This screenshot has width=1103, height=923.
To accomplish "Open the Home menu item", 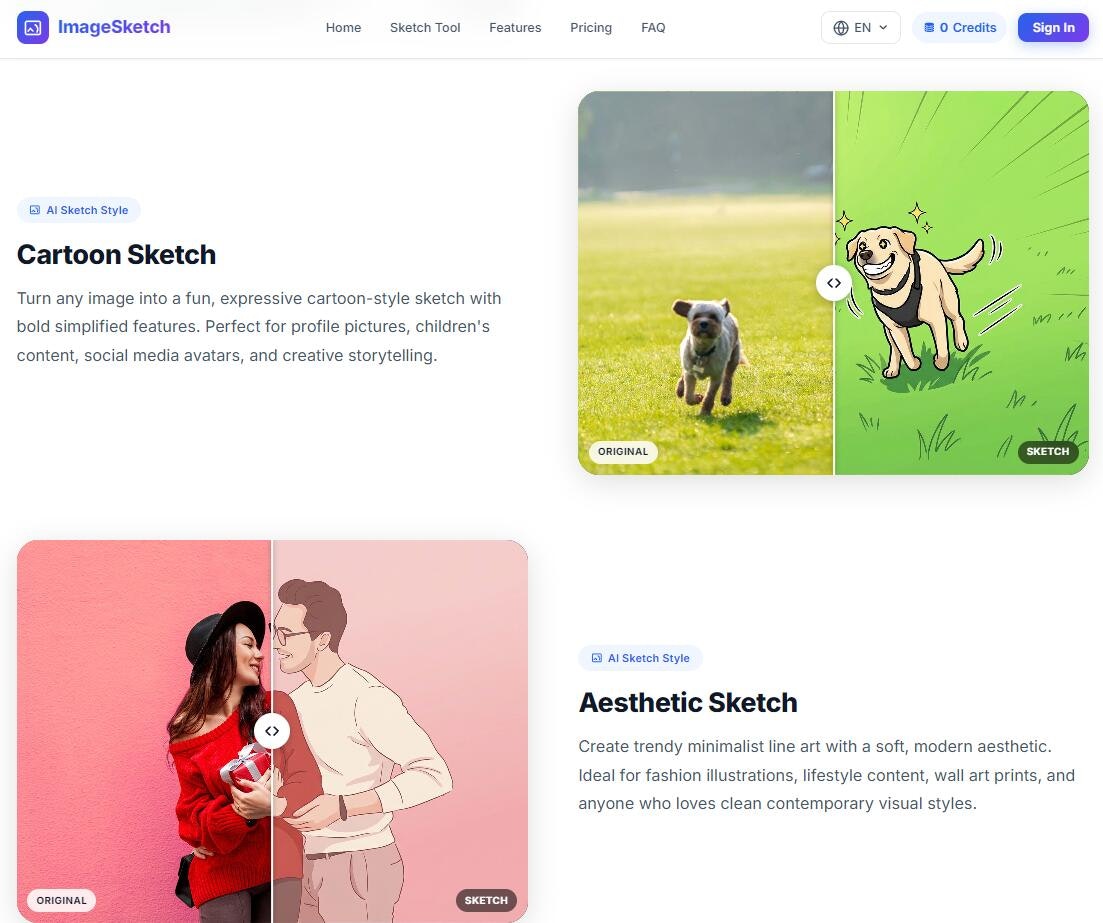I will click(x=343, y=27).
